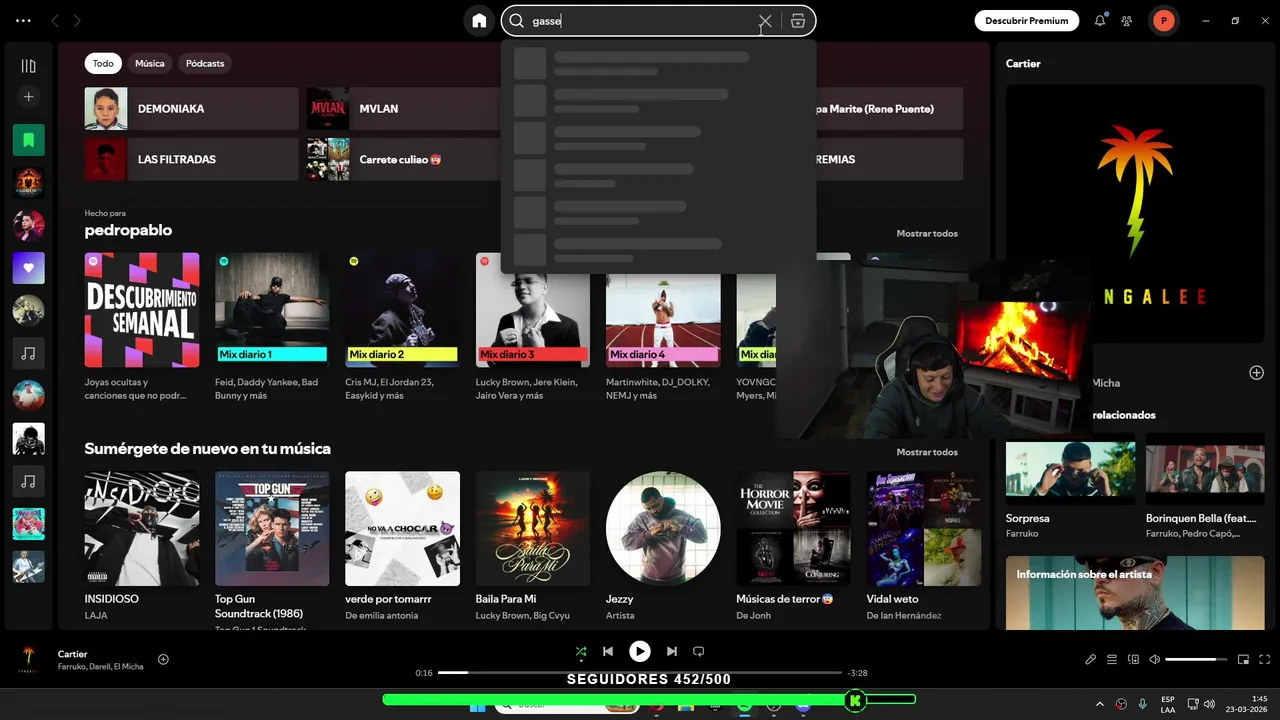Viewport: 1280px width, 720px height.
Task: Go back with the left arrow
Action: tap(55, 20)
